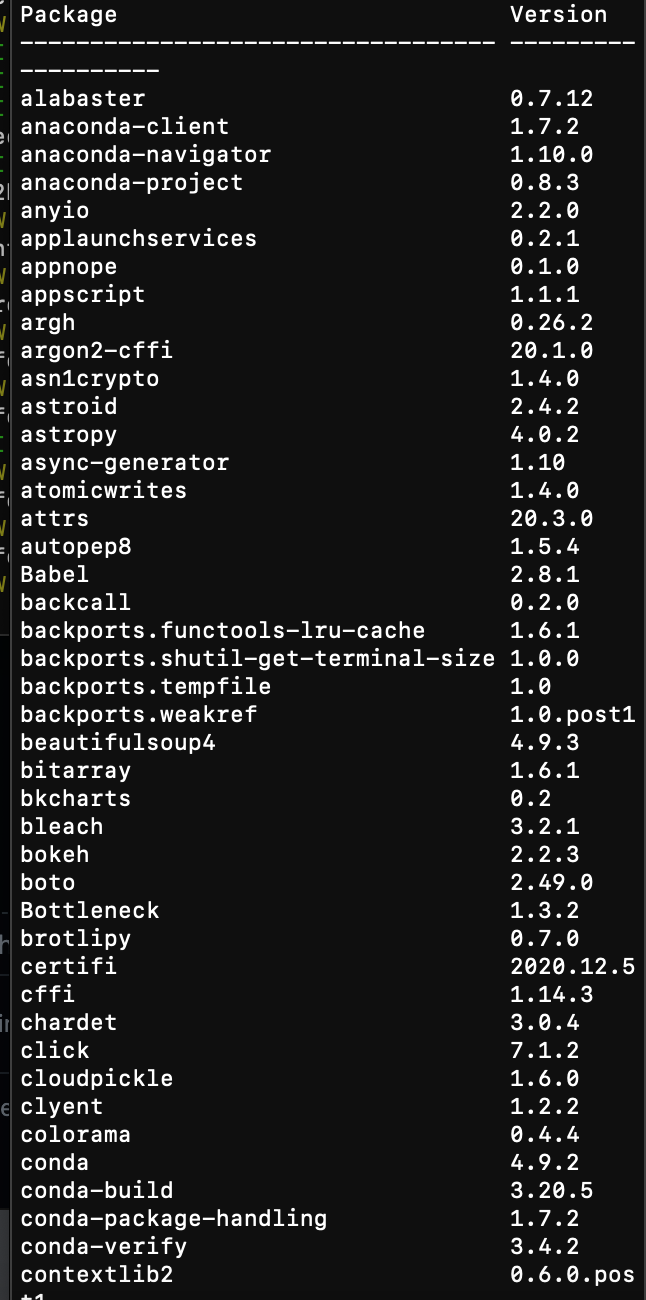
Task: Click the anaconda-navigator package entry
Action: (145, 155)
